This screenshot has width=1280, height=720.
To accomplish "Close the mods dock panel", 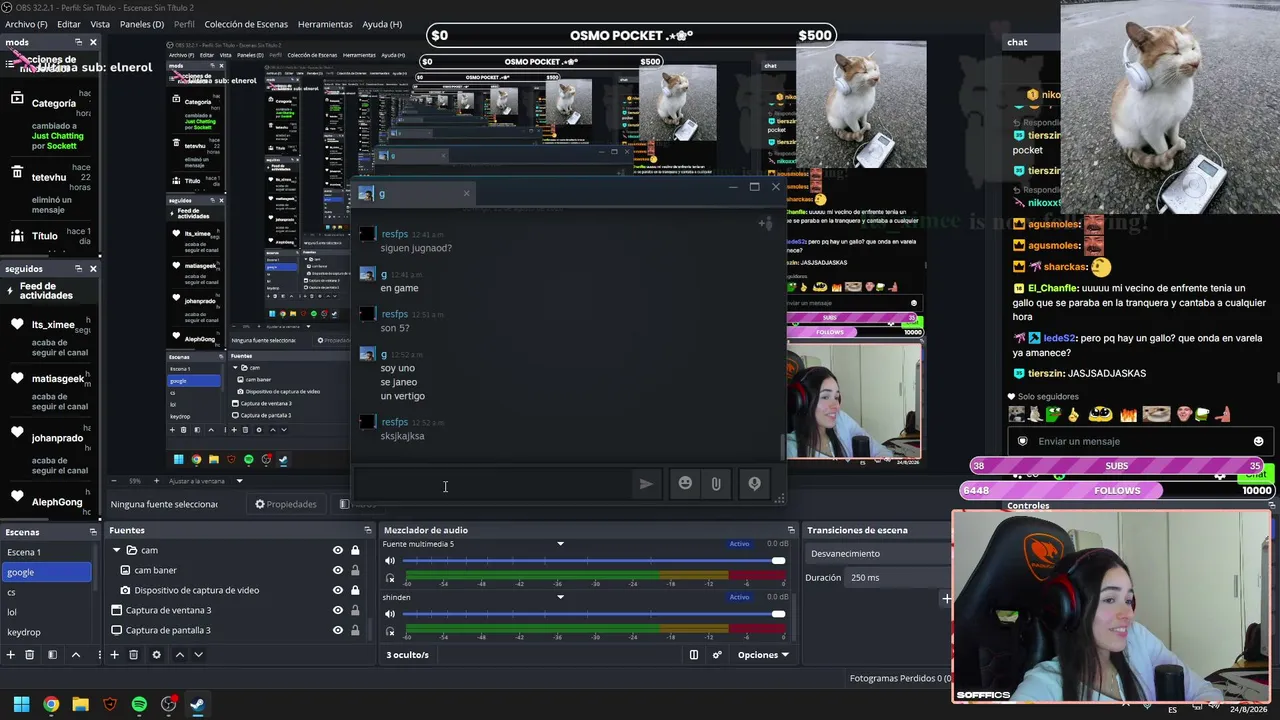I will 93,42.
